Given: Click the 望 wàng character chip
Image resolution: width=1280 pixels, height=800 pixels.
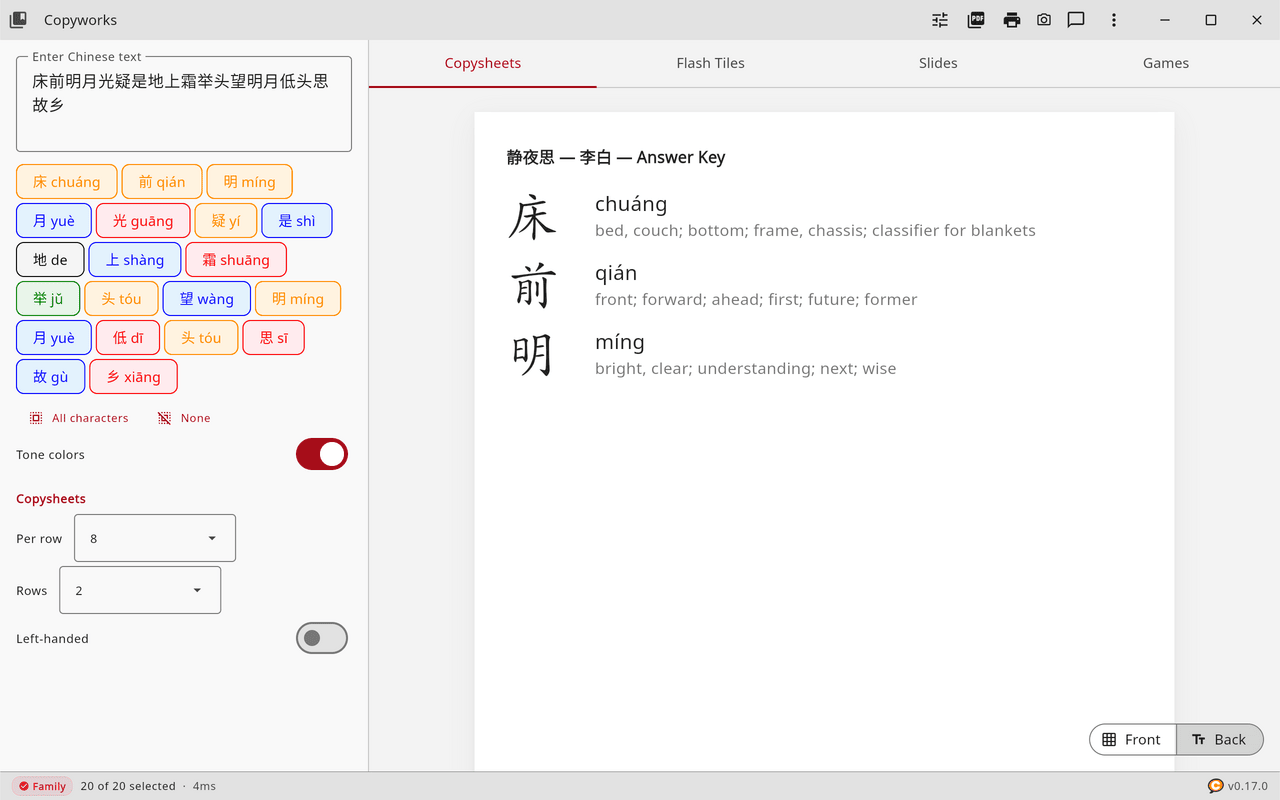Looking at the screenshot, I should 207,299.
